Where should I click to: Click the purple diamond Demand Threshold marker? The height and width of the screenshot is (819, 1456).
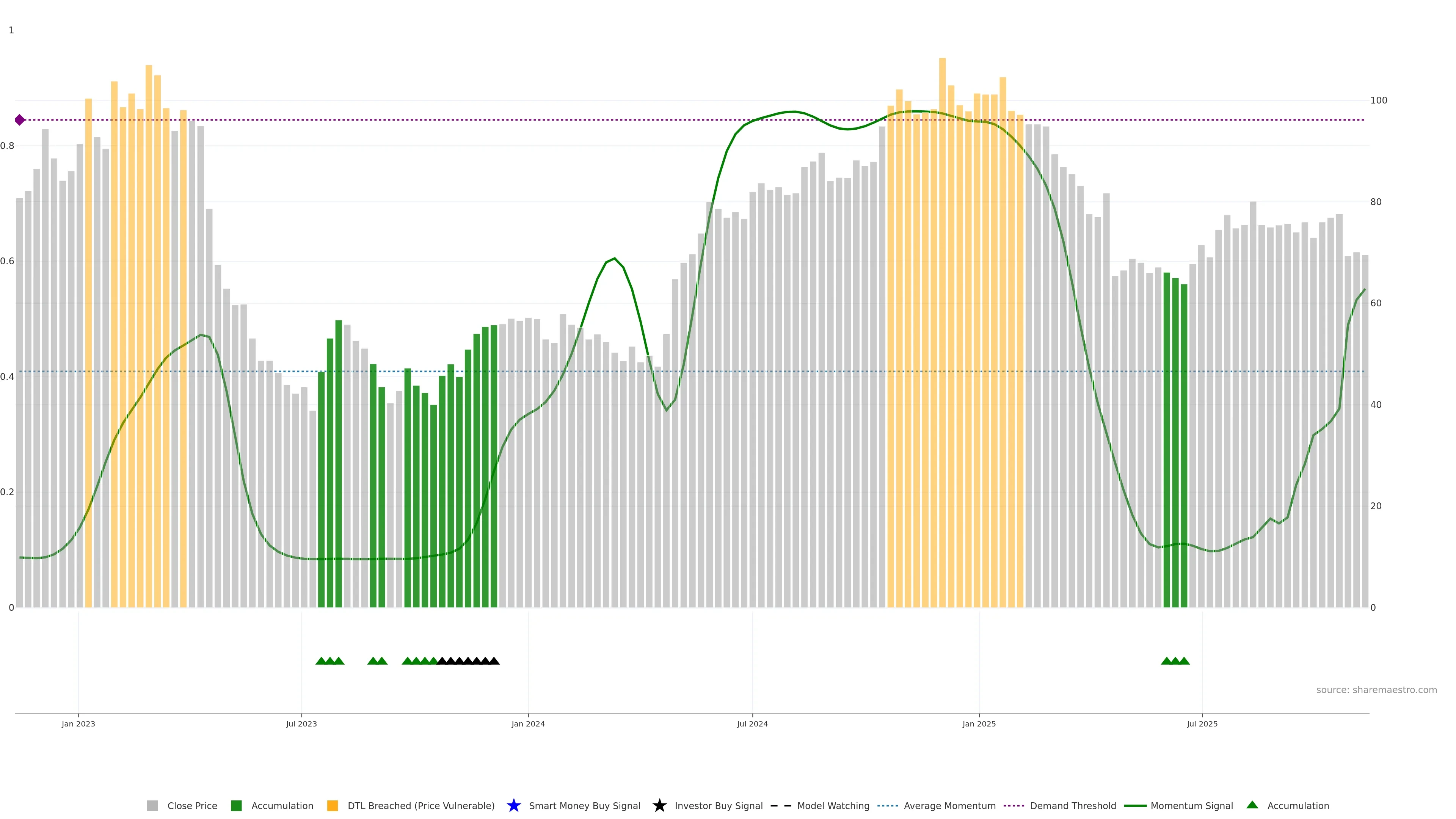tap(20, 120)
